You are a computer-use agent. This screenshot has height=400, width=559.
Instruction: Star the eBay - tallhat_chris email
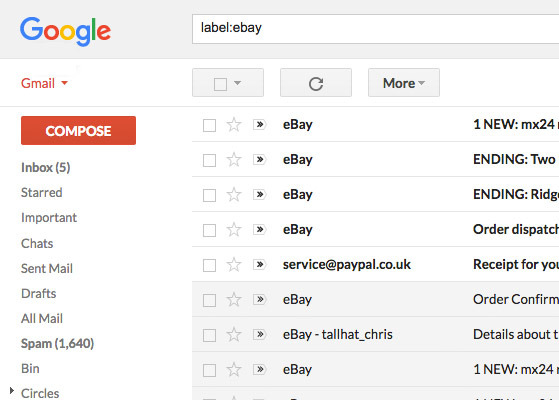click(234, 335)
